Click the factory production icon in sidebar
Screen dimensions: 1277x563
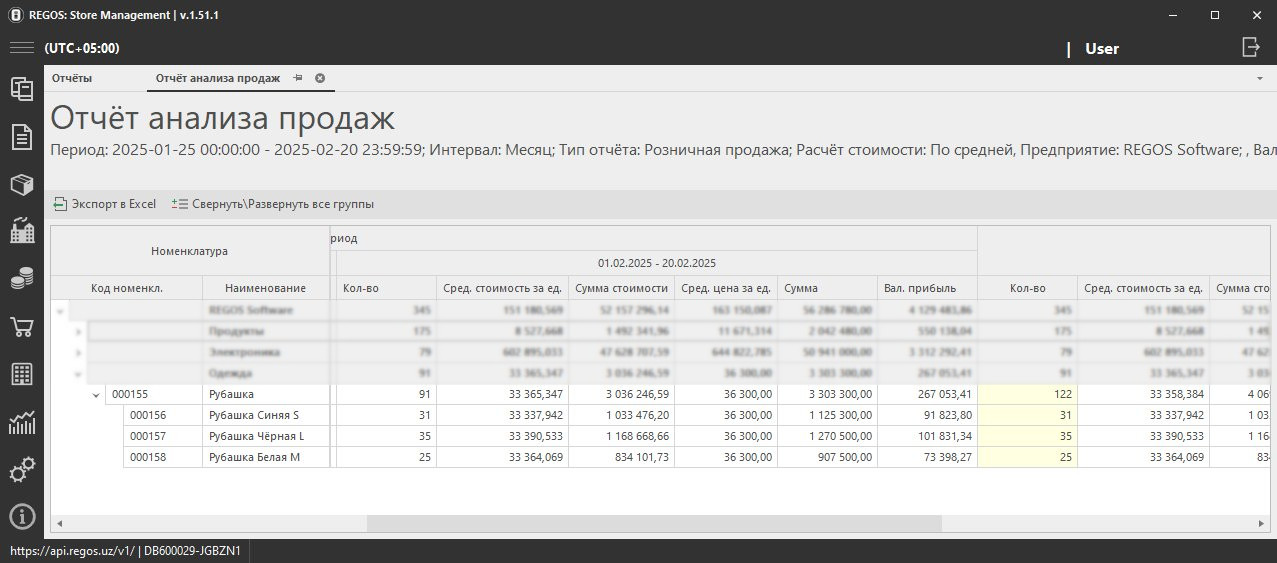coord(21,232)
